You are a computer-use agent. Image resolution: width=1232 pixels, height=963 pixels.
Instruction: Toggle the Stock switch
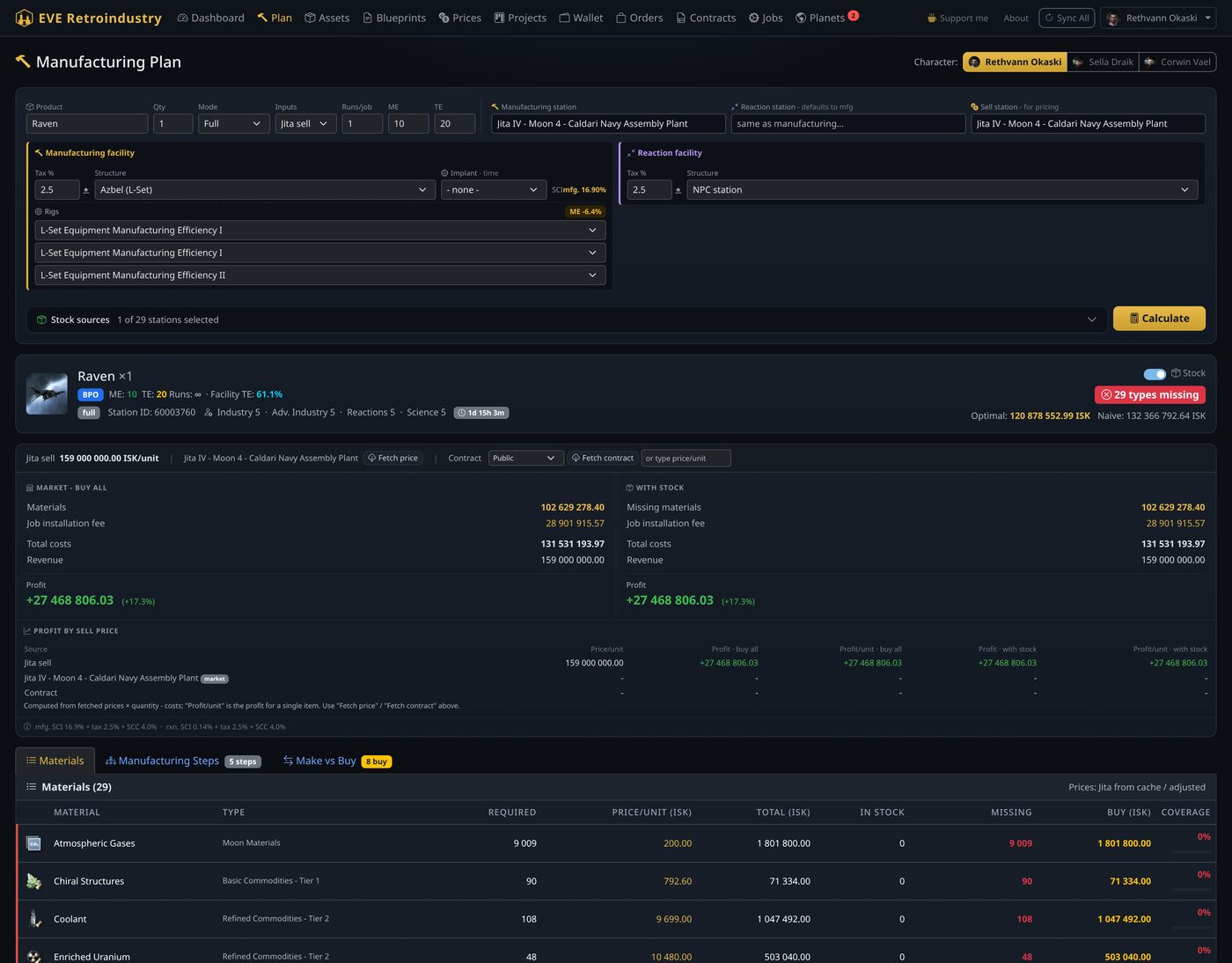tap(1155, 374)
